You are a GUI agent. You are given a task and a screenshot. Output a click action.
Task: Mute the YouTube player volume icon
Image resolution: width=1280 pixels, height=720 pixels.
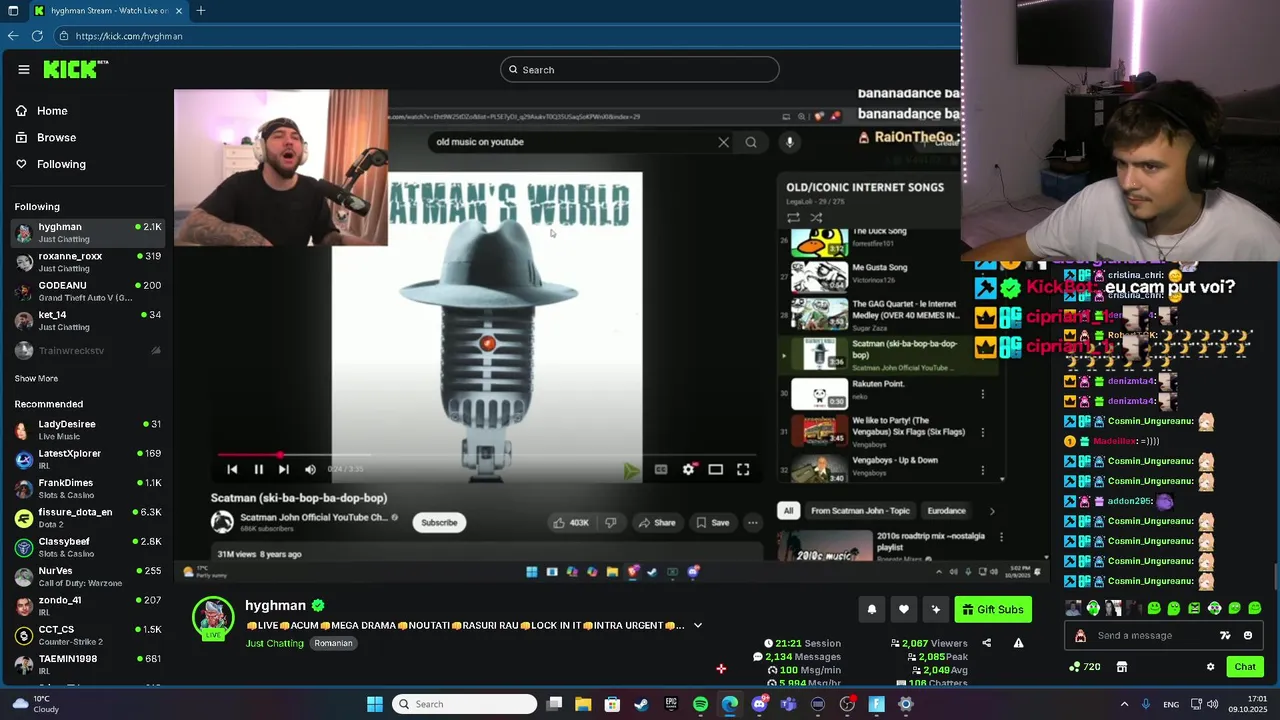310,469
